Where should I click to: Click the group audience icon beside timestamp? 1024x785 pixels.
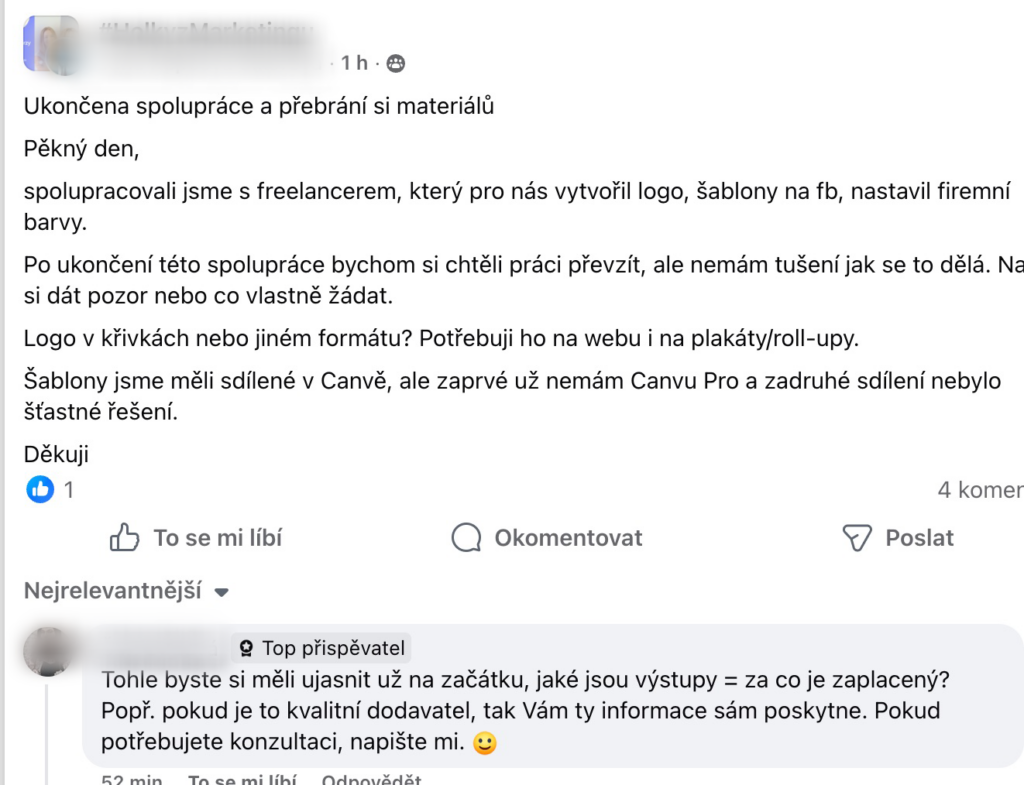click(395, 64)
